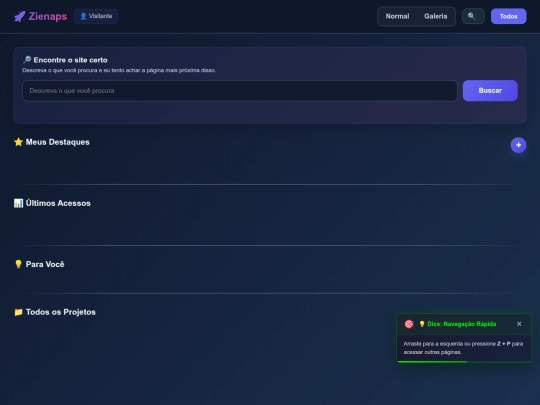540x405 pixels.
Task: Switch to Normal view mode
Action: click(397, 16)
